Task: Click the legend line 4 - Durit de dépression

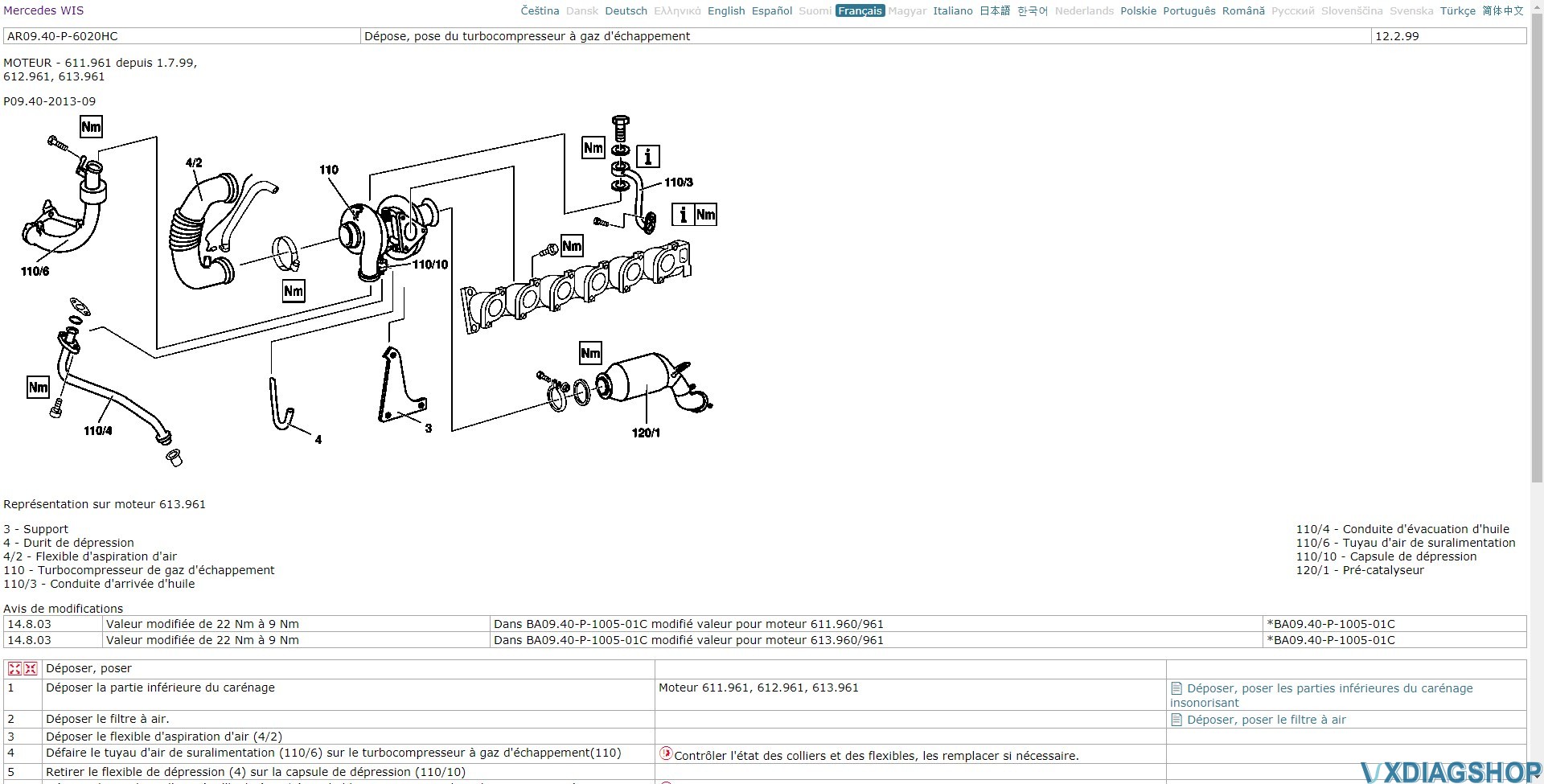Action: click(68, 543)
